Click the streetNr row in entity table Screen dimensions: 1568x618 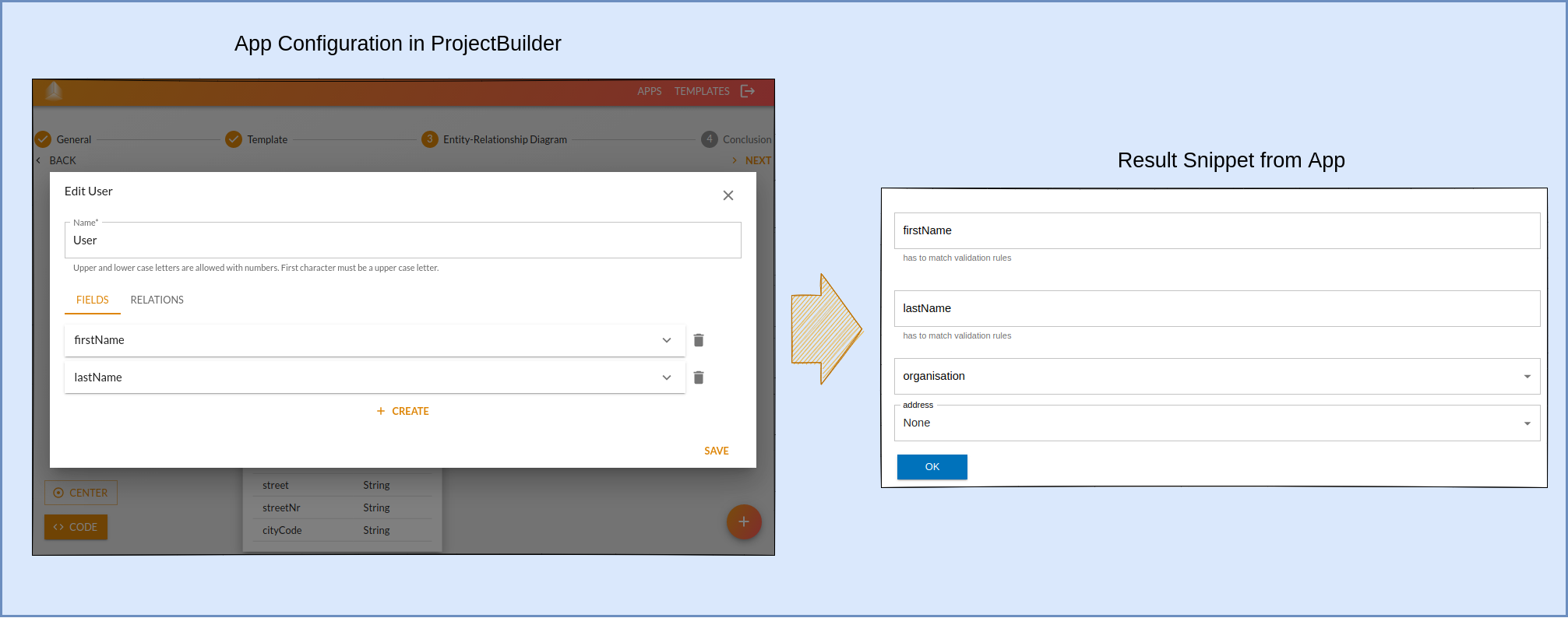click(343, 507)
